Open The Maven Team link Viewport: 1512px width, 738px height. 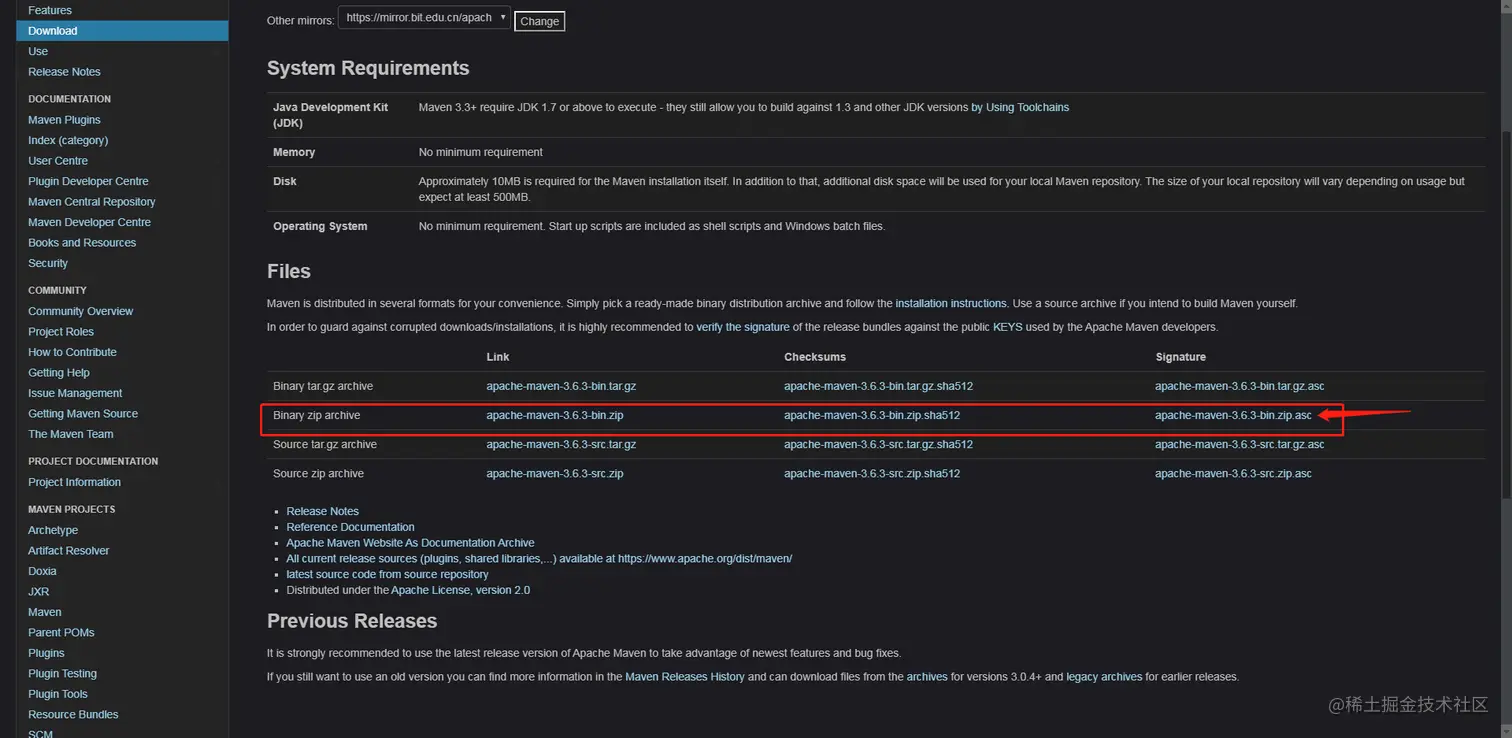(70, 434)
